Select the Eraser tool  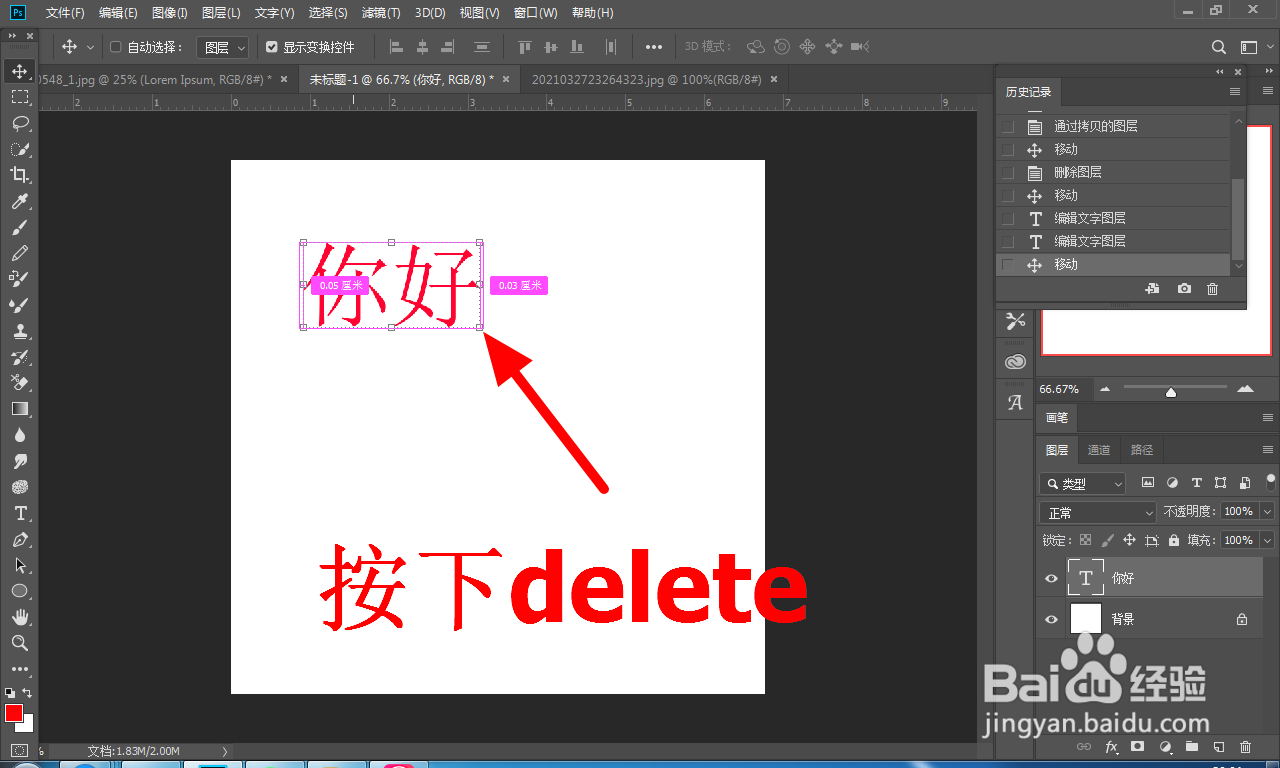(19, 383)
